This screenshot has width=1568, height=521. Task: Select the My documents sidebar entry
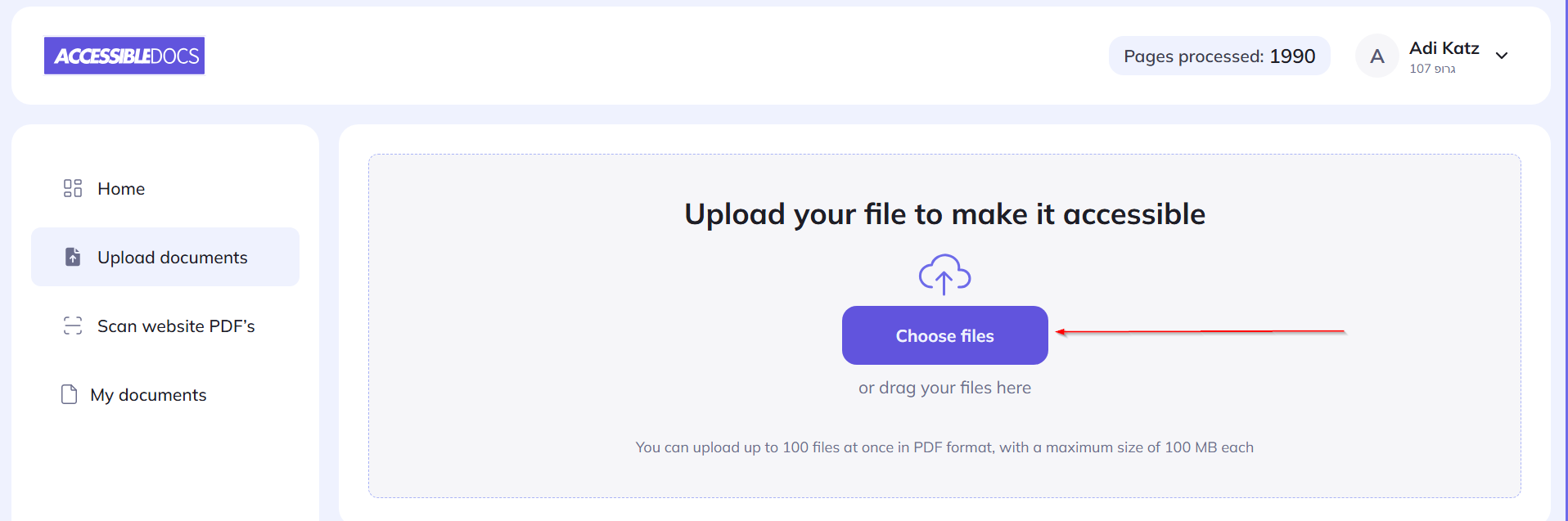pos(148,394)
